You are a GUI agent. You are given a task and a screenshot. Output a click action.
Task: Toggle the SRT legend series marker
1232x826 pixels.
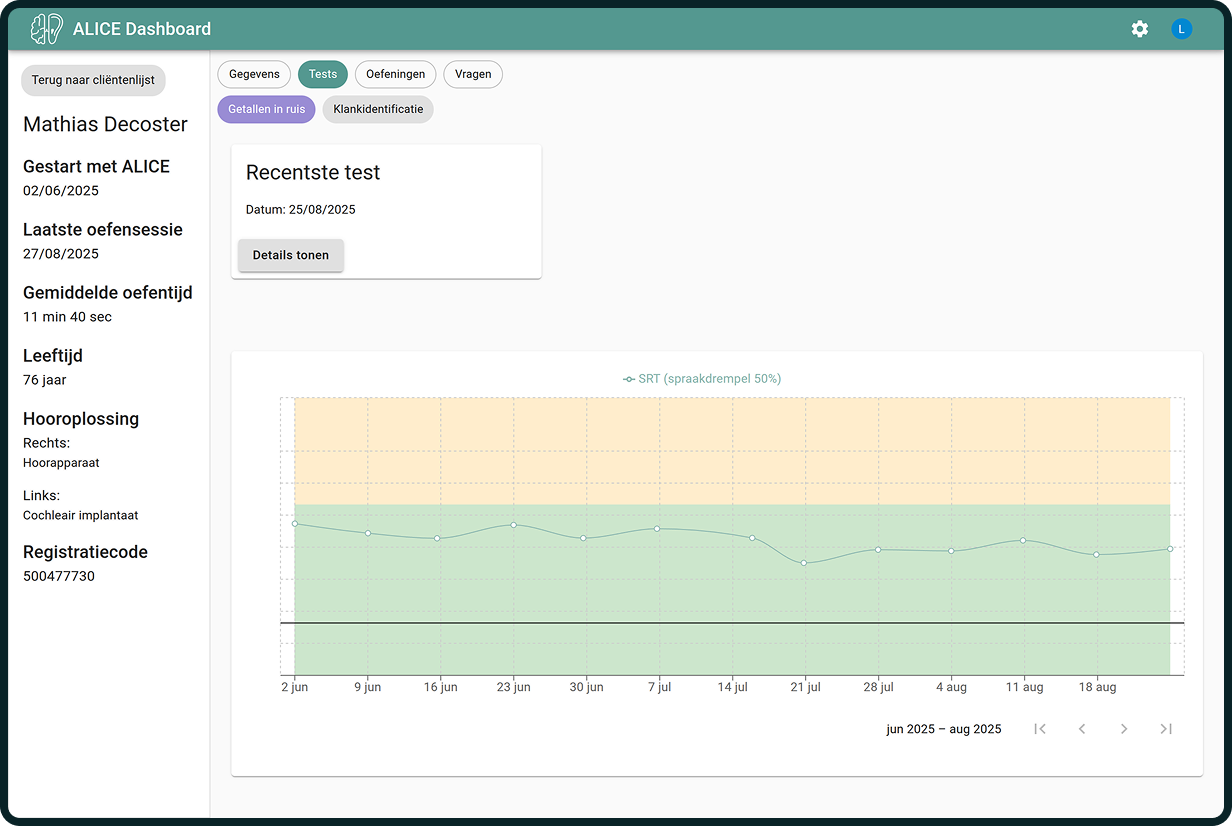(x=629, y=379)
